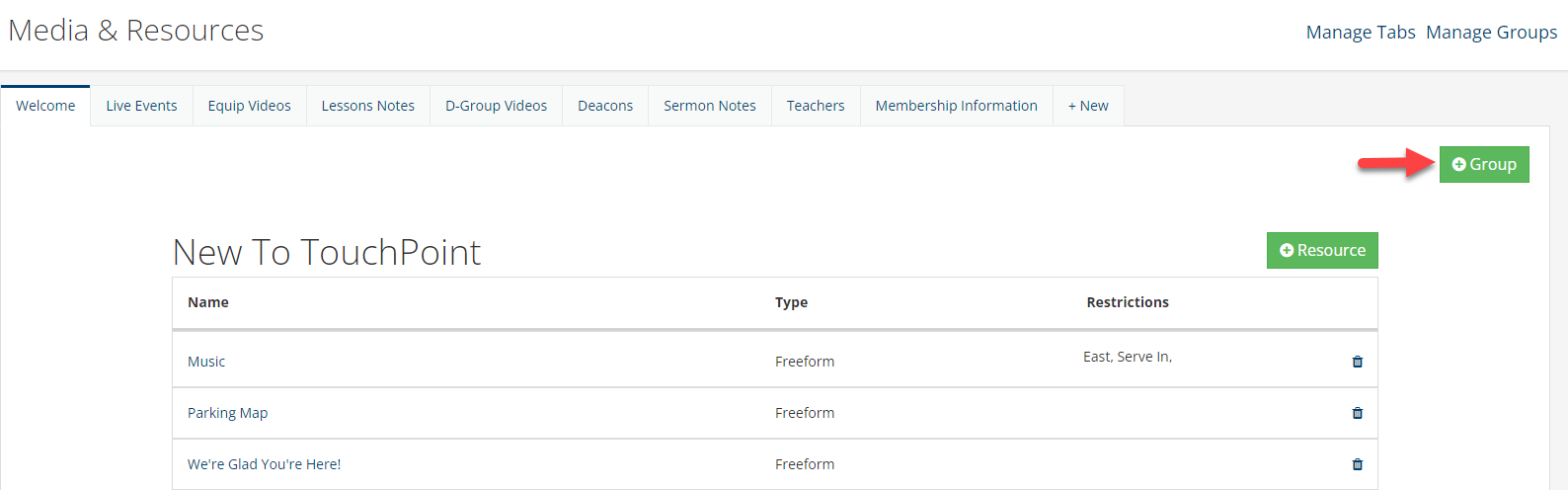Go to the D-Group Videos tab

tap(496, 106)
